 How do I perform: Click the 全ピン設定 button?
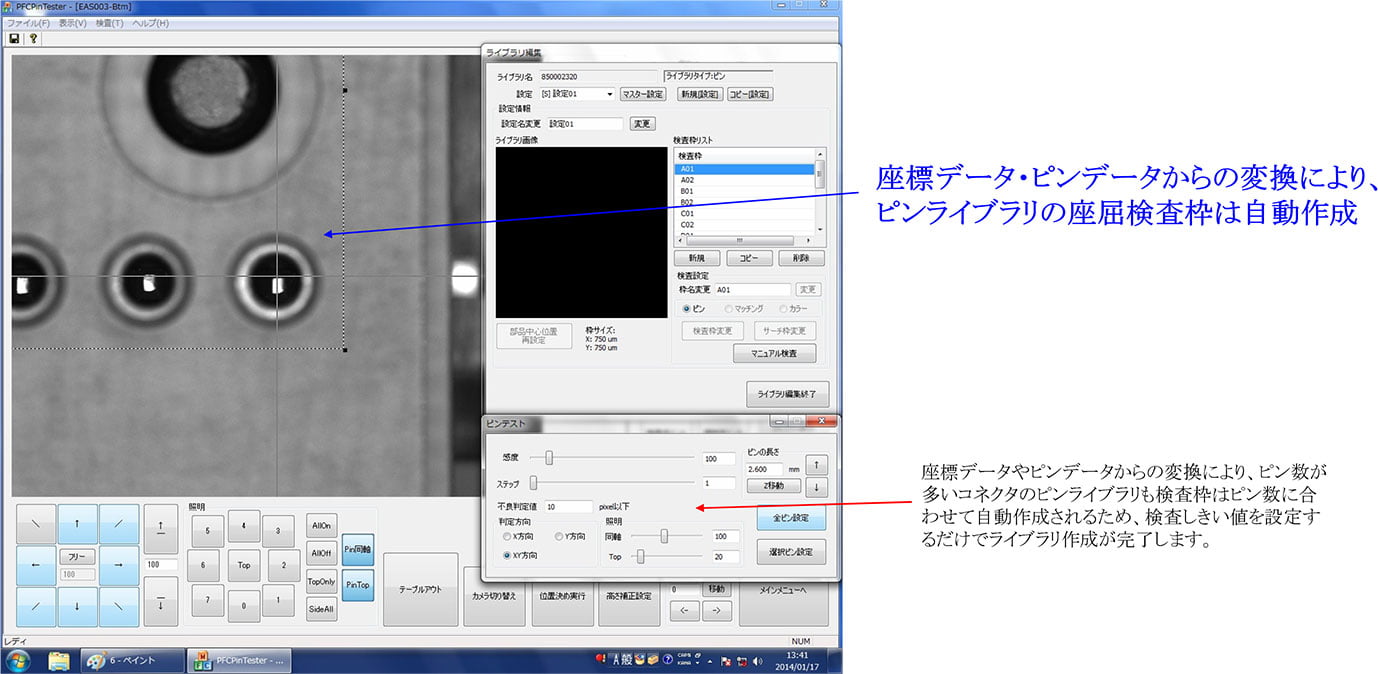798,519
